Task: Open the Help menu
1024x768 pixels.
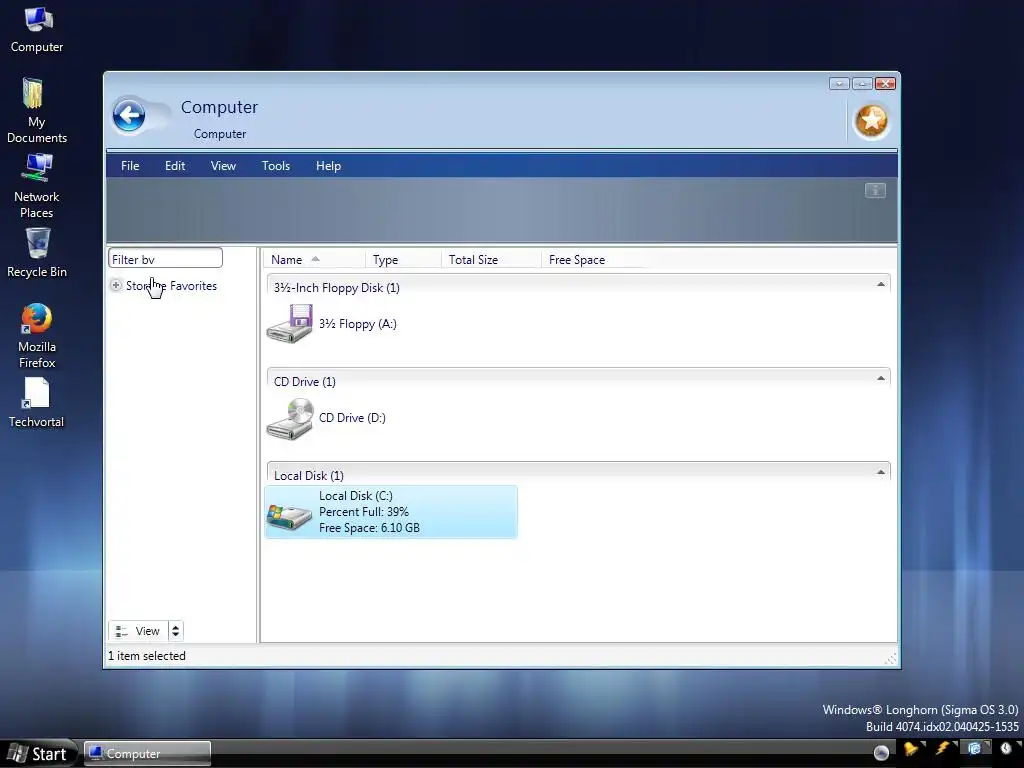Action: (x=328, y=166)
